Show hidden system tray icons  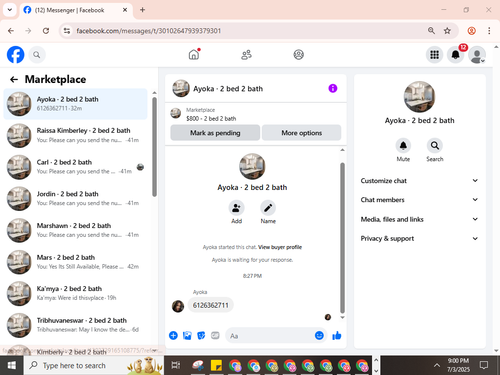(x=436, y=365)
